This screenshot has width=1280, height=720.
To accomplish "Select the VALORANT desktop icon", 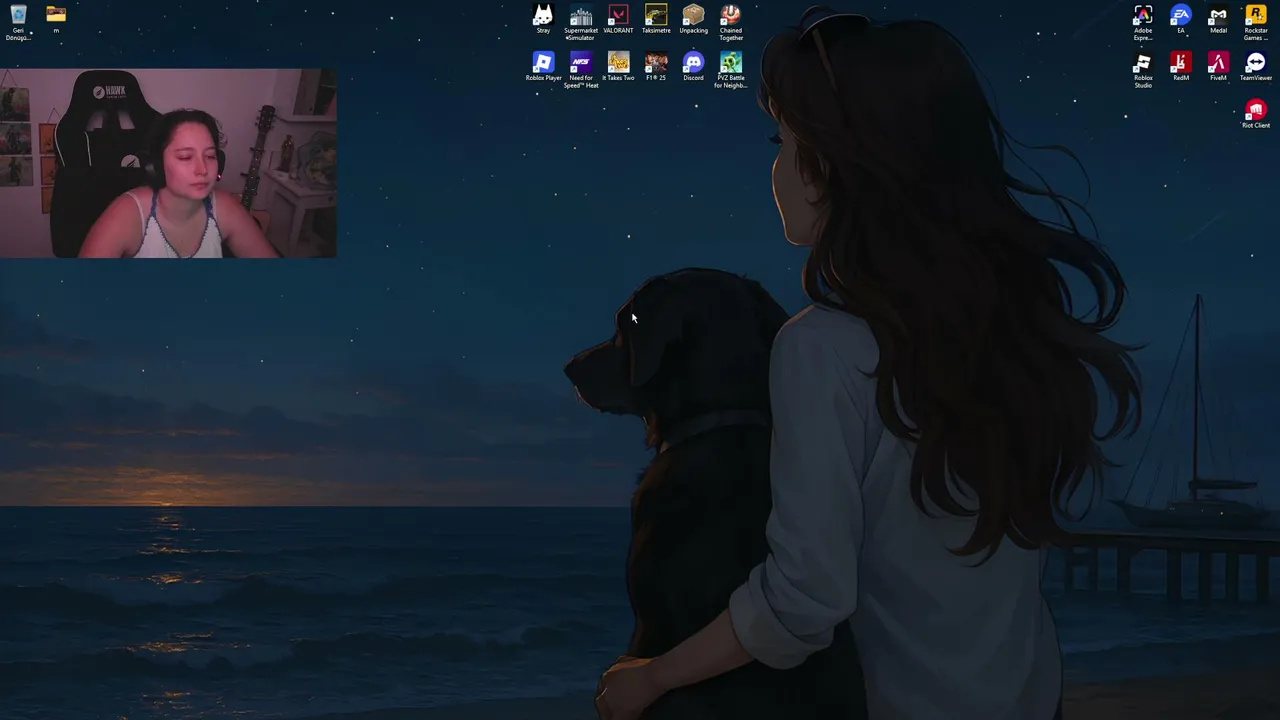I will [x=618, y=19].
